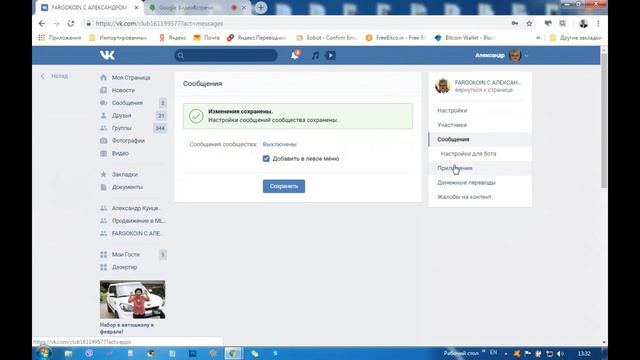Open the Сообщения сообщества status dropdown
This screenshot has width=640, height=360.
click(280, 144)
